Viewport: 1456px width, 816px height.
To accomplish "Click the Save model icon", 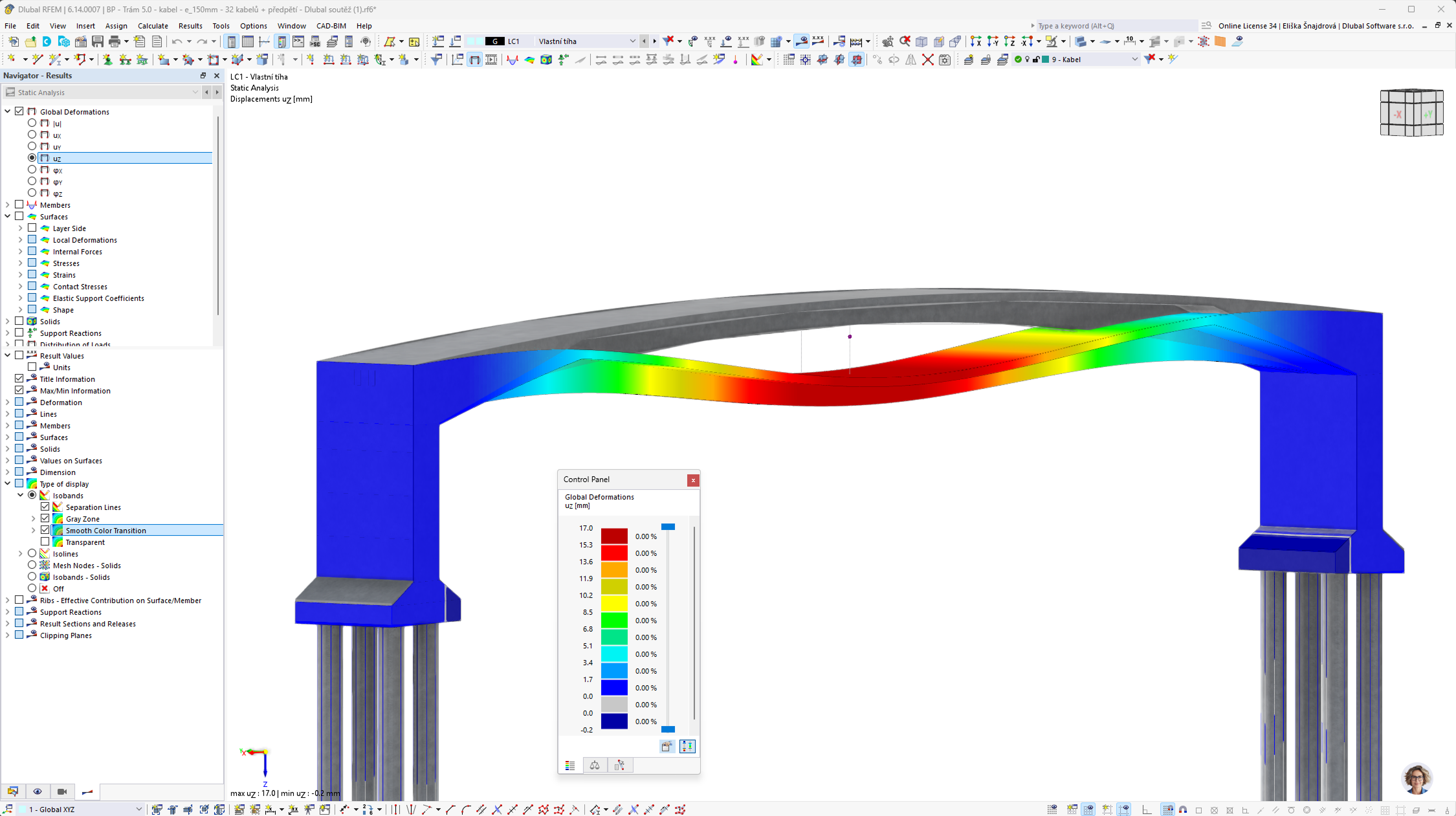I will point(98,41).
